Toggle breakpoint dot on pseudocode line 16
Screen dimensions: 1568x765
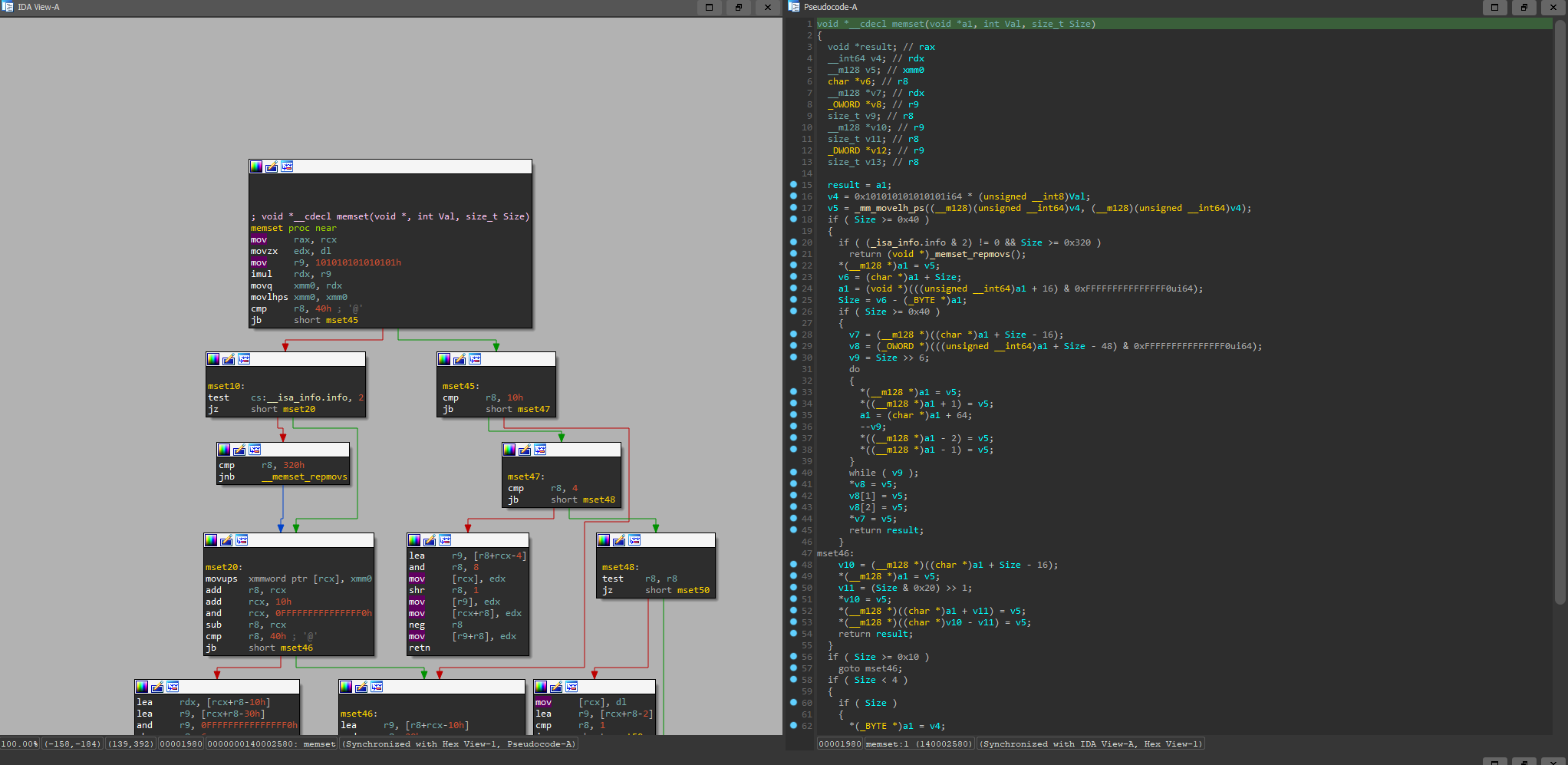(793, 196)
